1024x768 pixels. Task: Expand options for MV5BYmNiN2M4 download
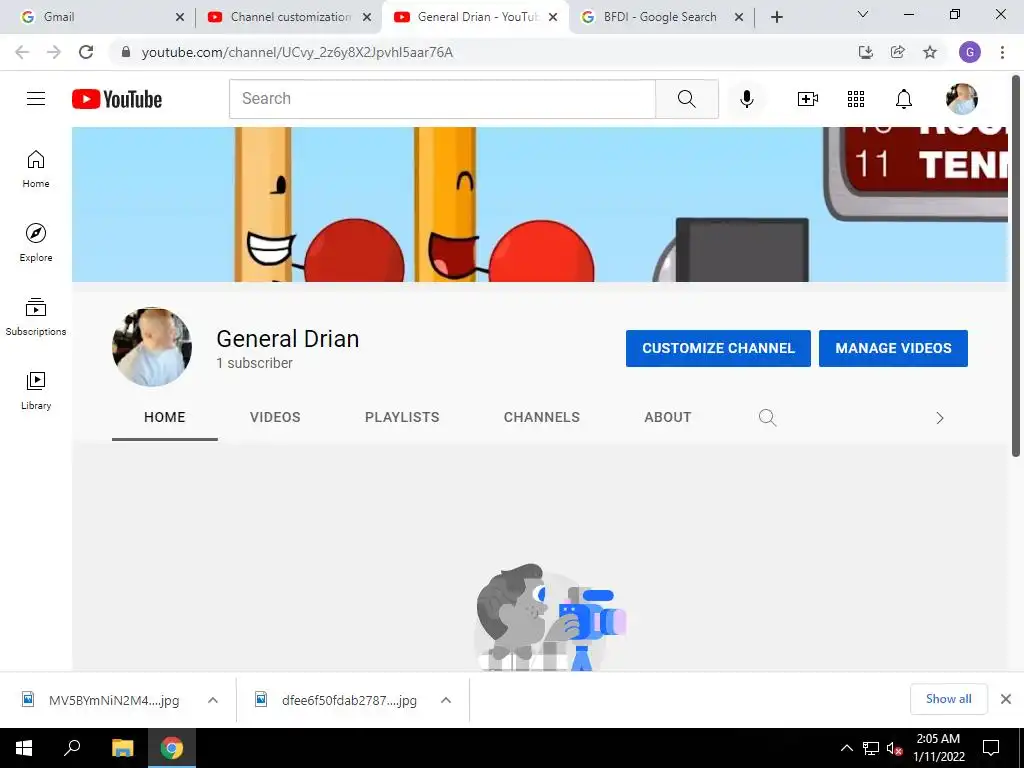click(213, 700)
